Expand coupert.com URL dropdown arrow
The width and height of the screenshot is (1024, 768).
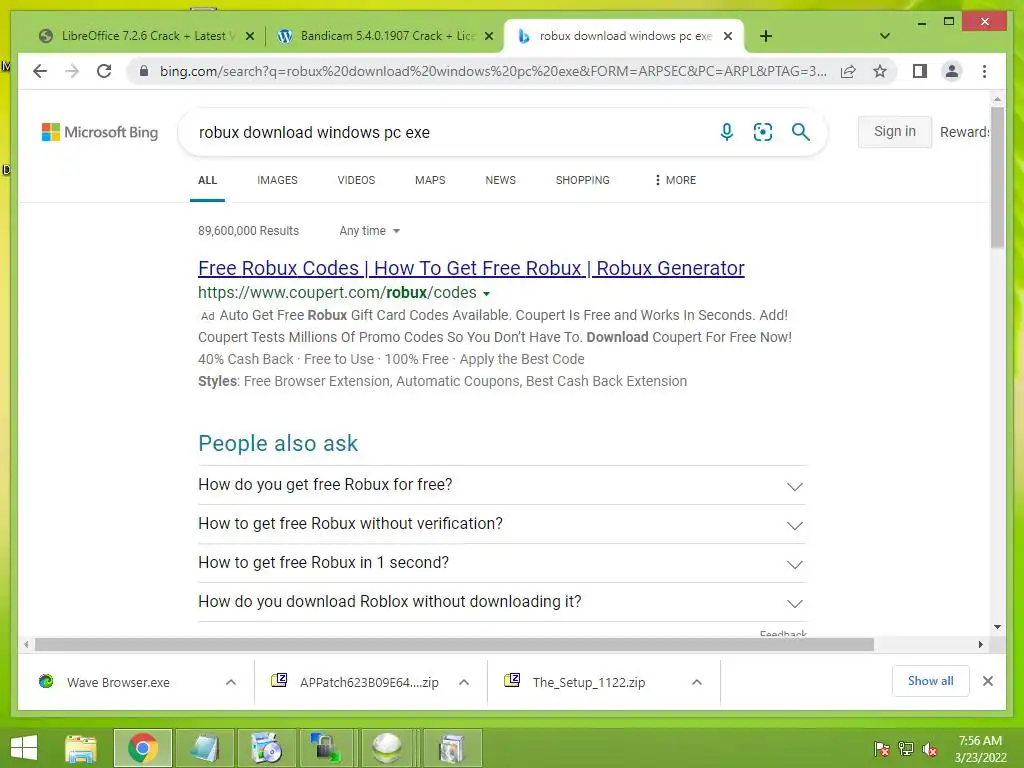[x=486, y=294]
